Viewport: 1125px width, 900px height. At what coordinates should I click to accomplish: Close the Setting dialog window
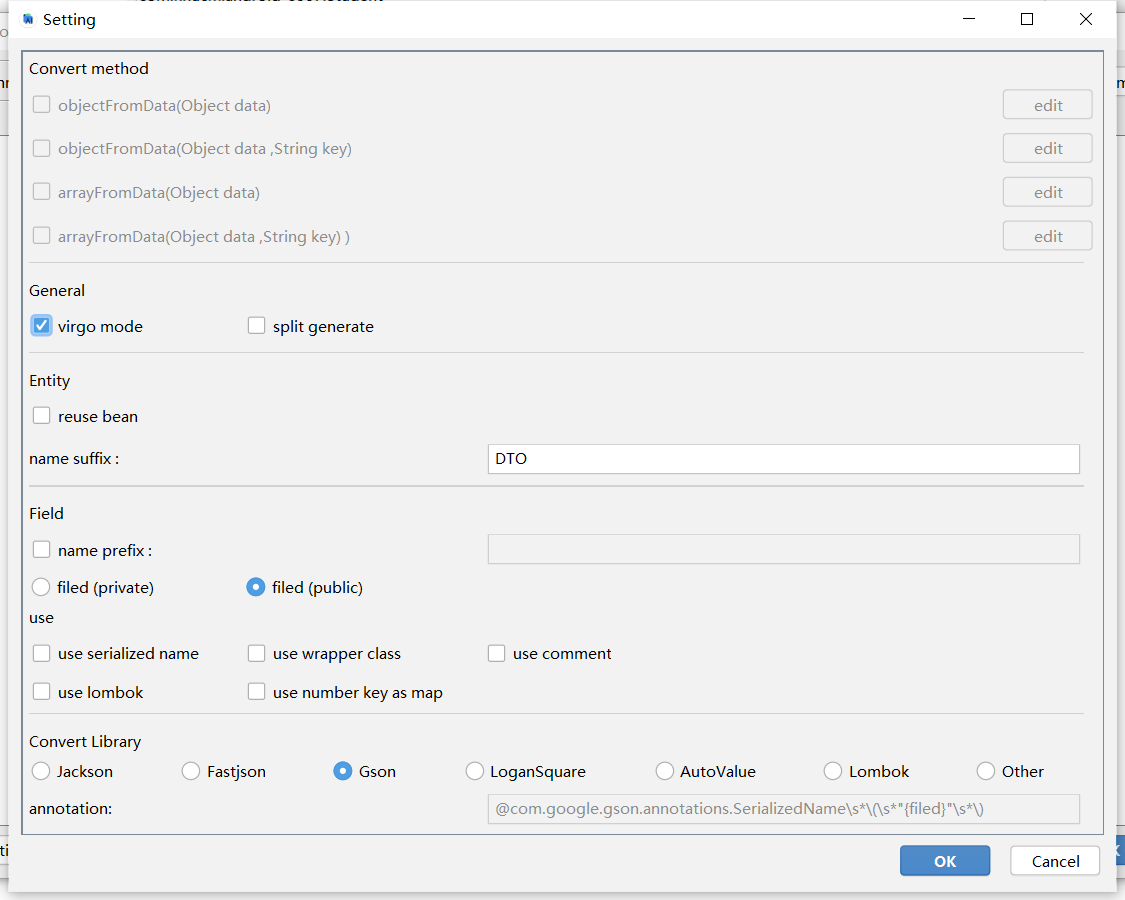pos(1086,19)
